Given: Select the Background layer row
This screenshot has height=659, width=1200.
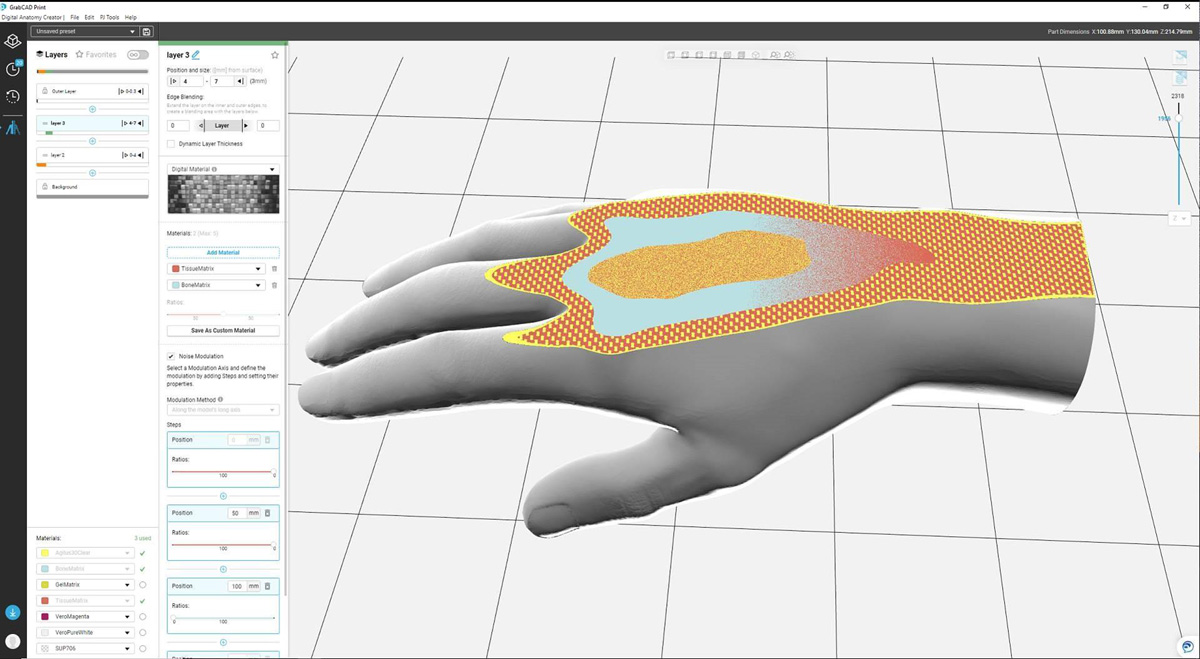Looking at the screenshot, I should coord(93,187).
